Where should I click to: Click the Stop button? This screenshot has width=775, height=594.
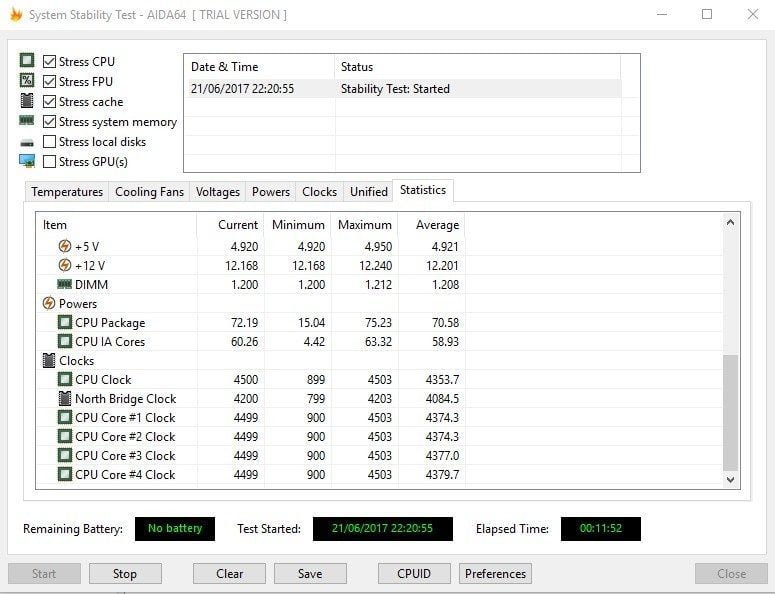[125, 574]
